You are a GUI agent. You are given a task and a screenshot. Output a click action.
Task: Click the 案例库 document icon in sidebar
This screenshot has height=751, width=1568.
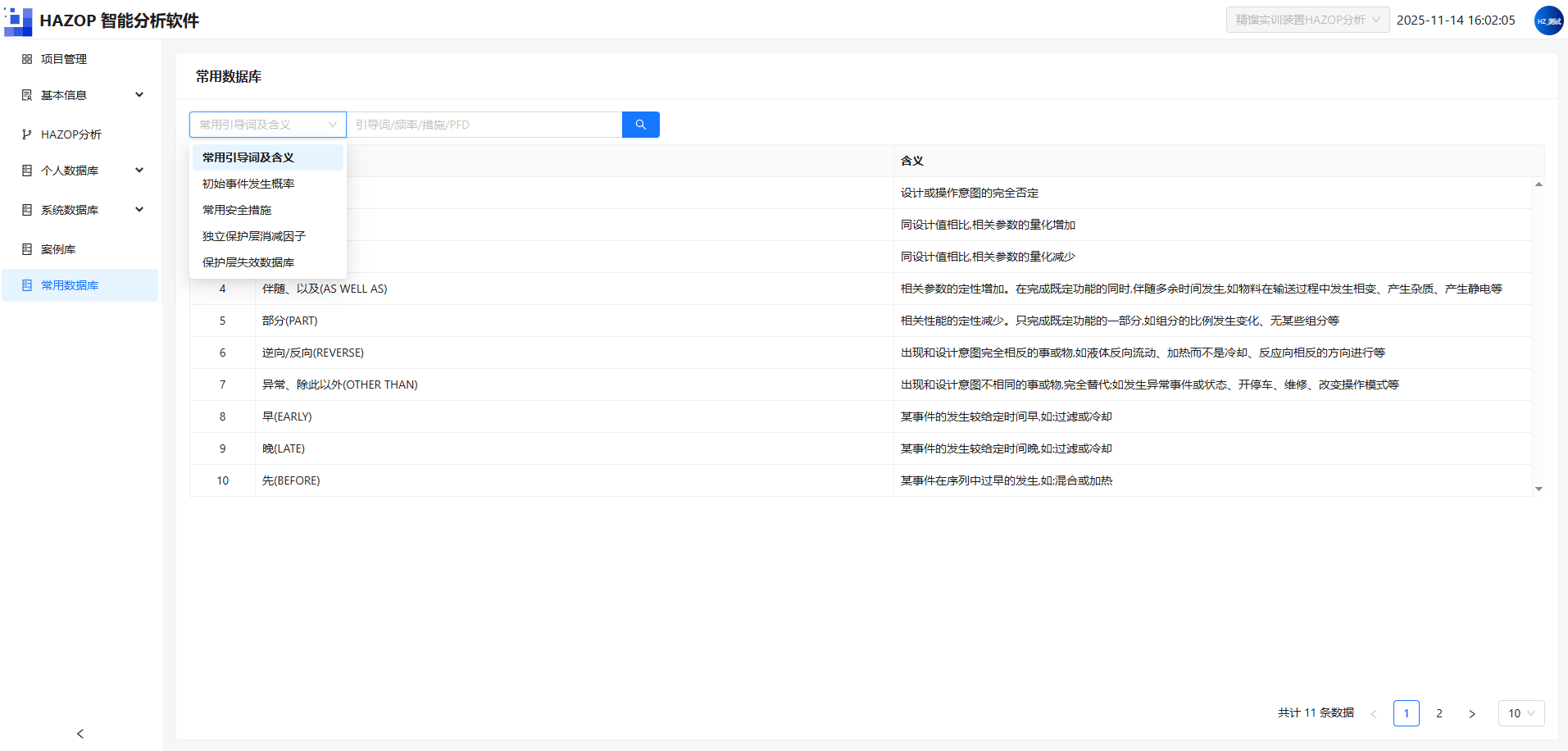click(27, 249)
